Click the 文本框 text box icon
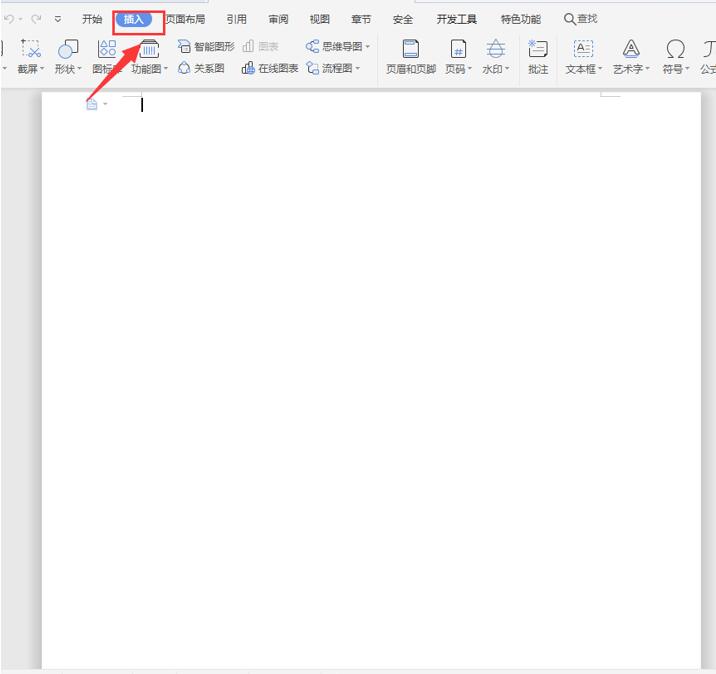The image size is (716, 674). pyautogui.click(x=583, y=48)
